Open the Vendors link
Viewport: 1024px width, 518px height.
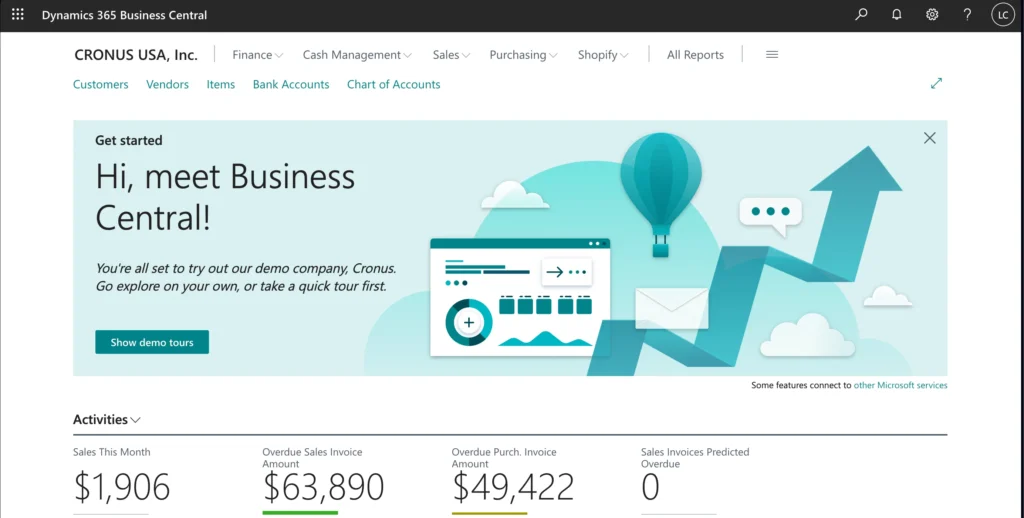(167, 84)
